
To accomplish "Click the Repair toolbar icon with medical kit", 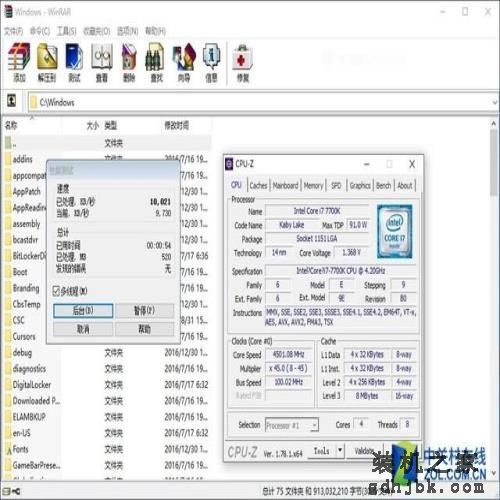I will pyautogui.click(x=243, y=63).
